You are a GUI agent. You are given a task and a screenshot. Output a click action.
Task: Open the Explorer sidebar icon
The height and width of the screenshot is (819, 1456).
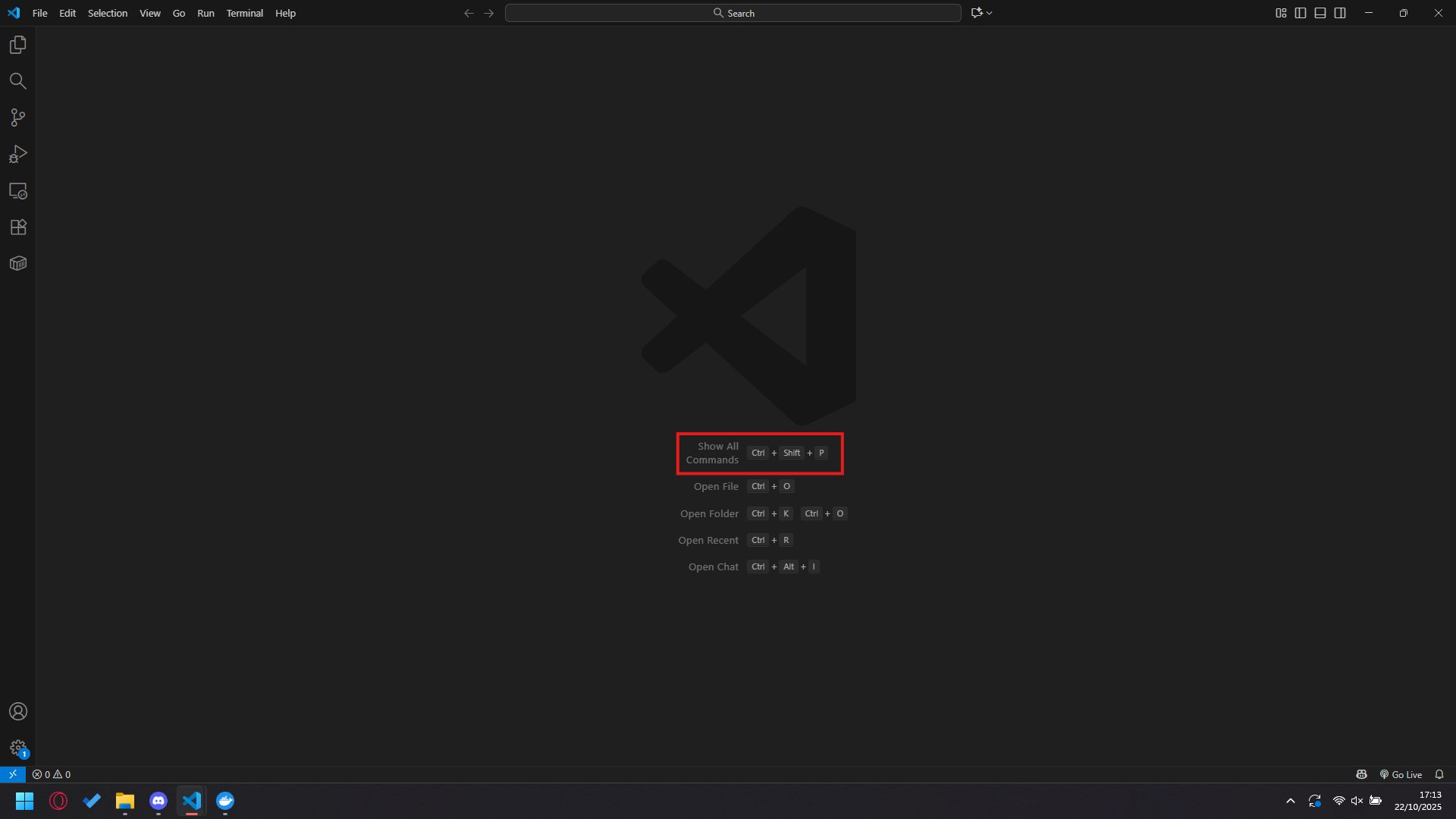click(17, 45)
